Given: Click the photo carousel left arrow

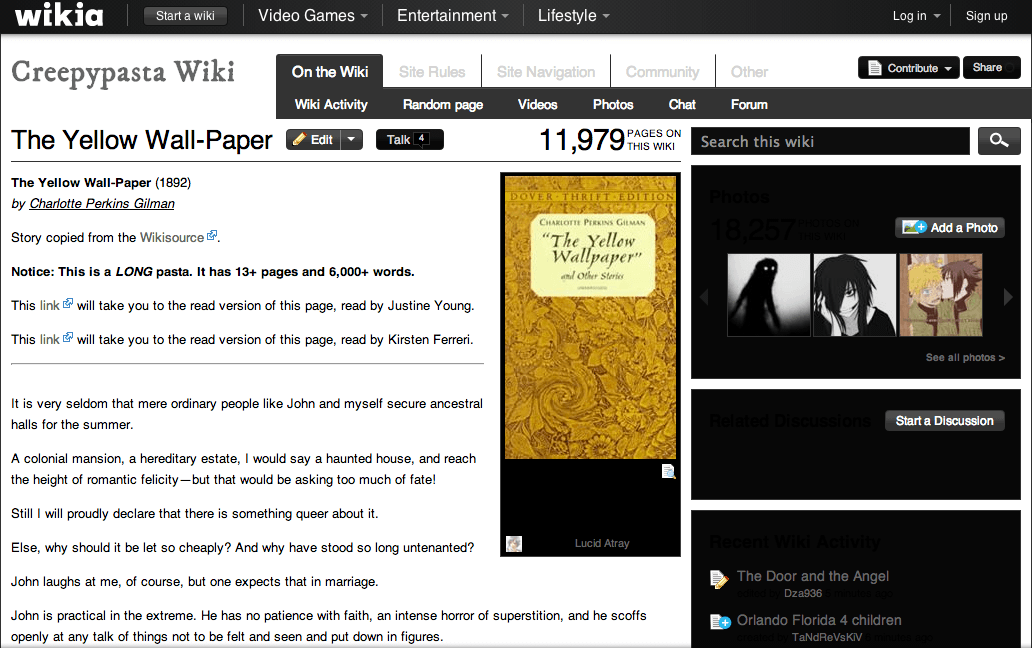Looking at the screenshot, I should tap(704, 296).
